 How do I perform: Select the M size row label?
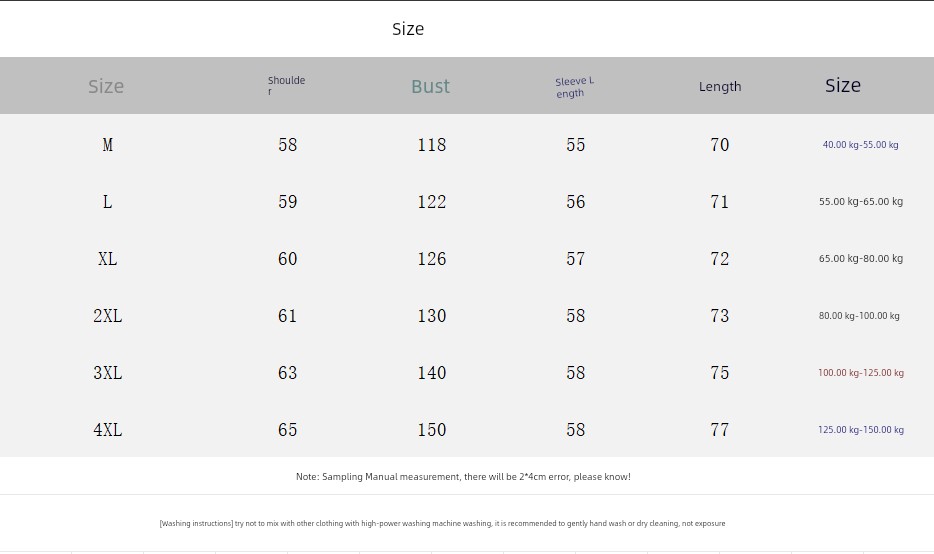click(107, 145)
